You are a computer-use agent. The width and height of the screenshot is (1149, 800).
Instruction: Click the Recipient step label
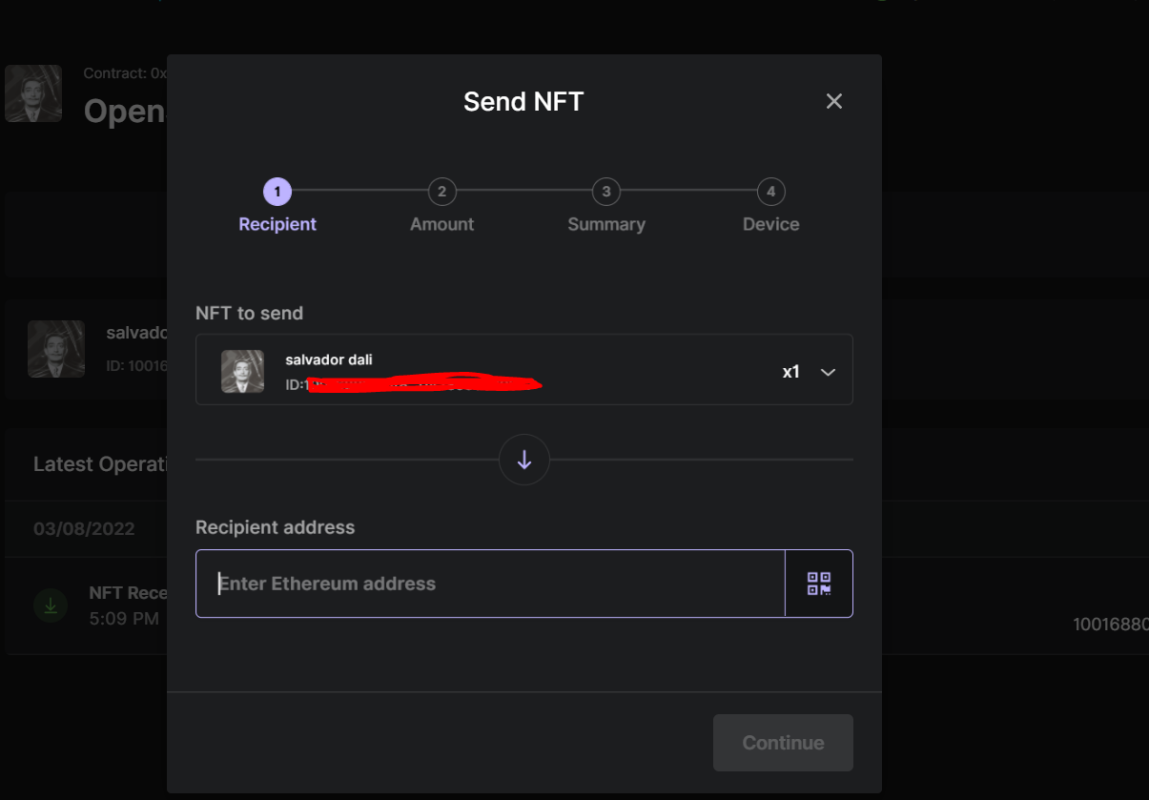click(277, 224)
